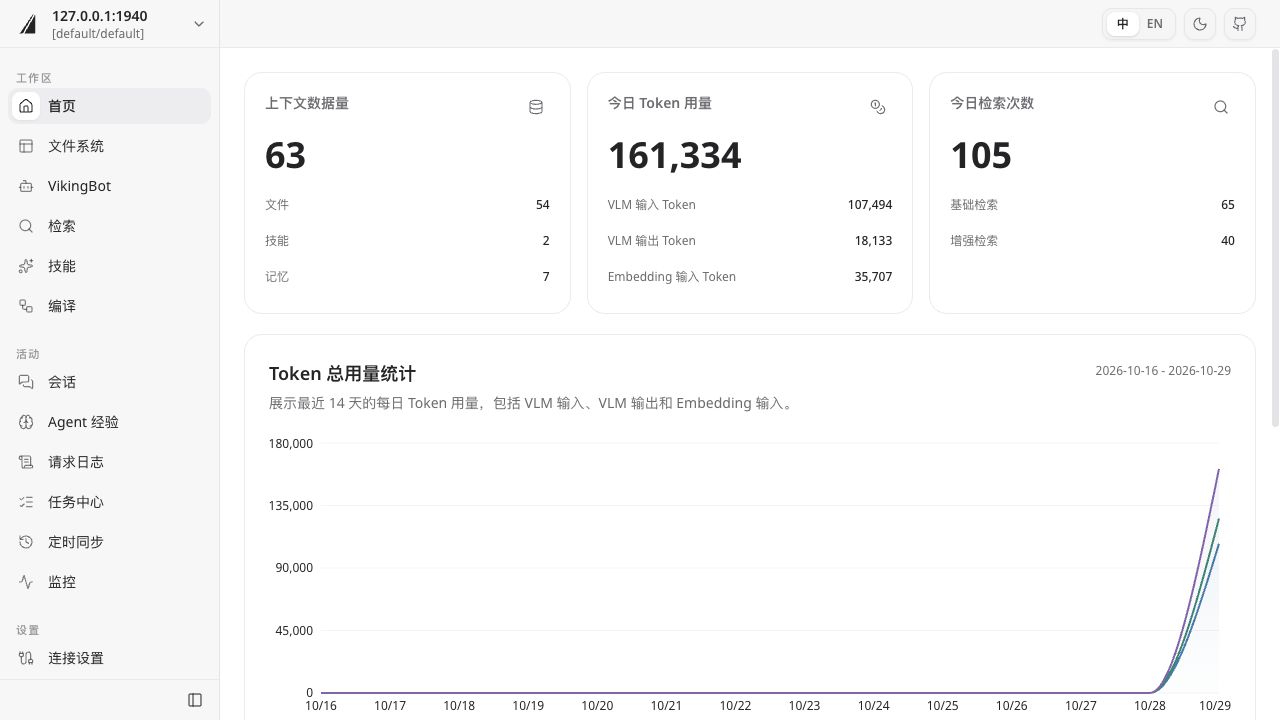Toggle dark mode with the moon button

tap(1200, 24)
